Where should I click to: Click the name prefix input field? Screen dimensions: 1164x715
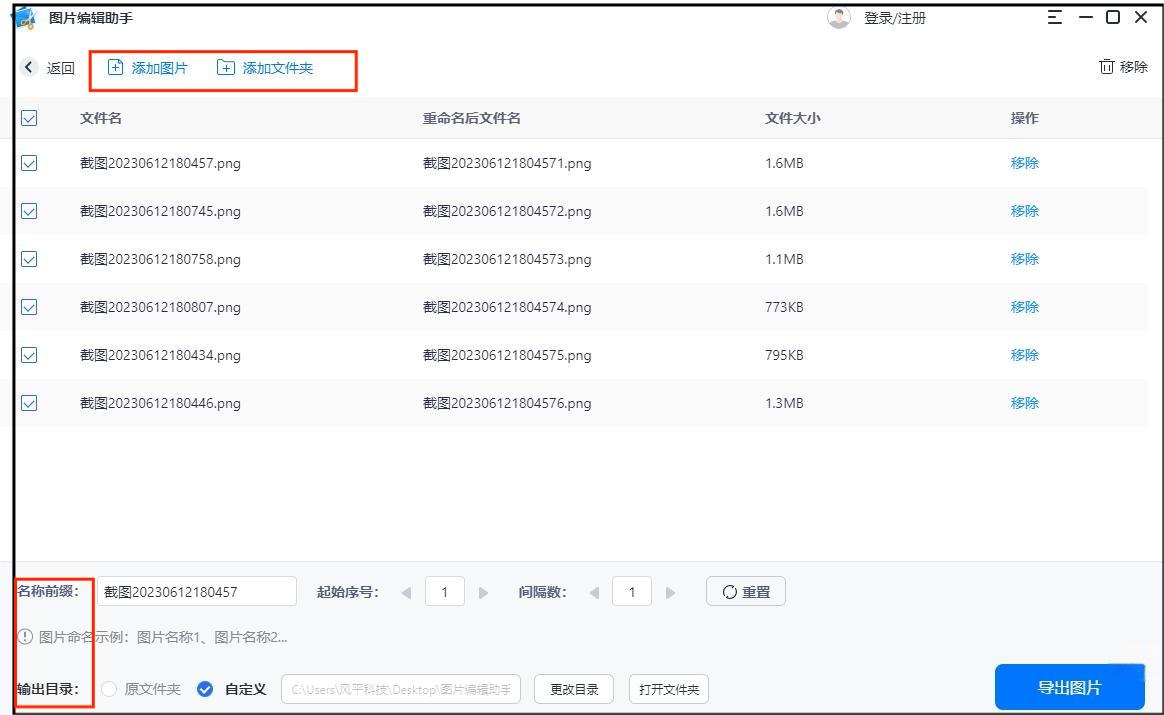[195, 590]
